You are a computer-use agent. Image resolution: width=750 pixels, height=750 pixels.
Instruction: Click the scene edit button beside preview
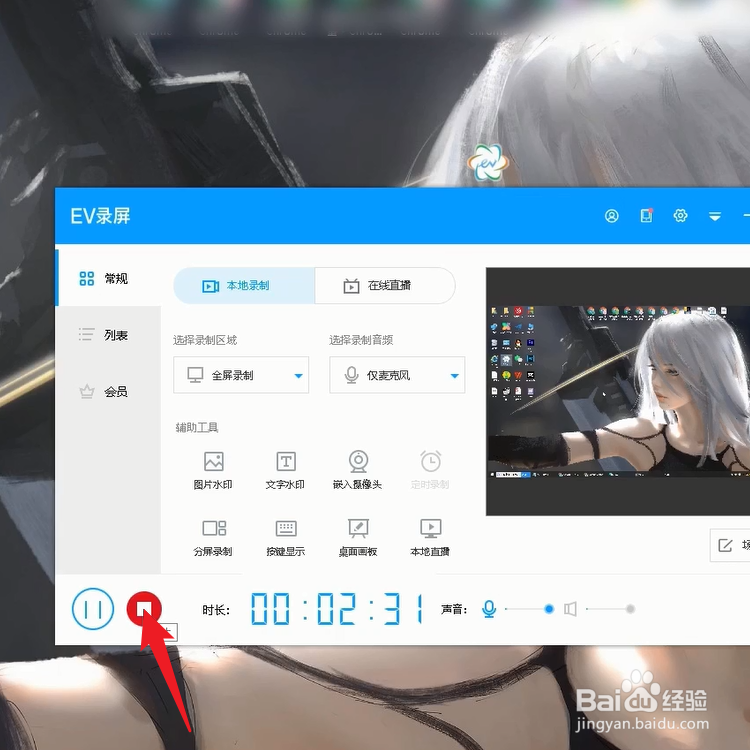point(730,545)
